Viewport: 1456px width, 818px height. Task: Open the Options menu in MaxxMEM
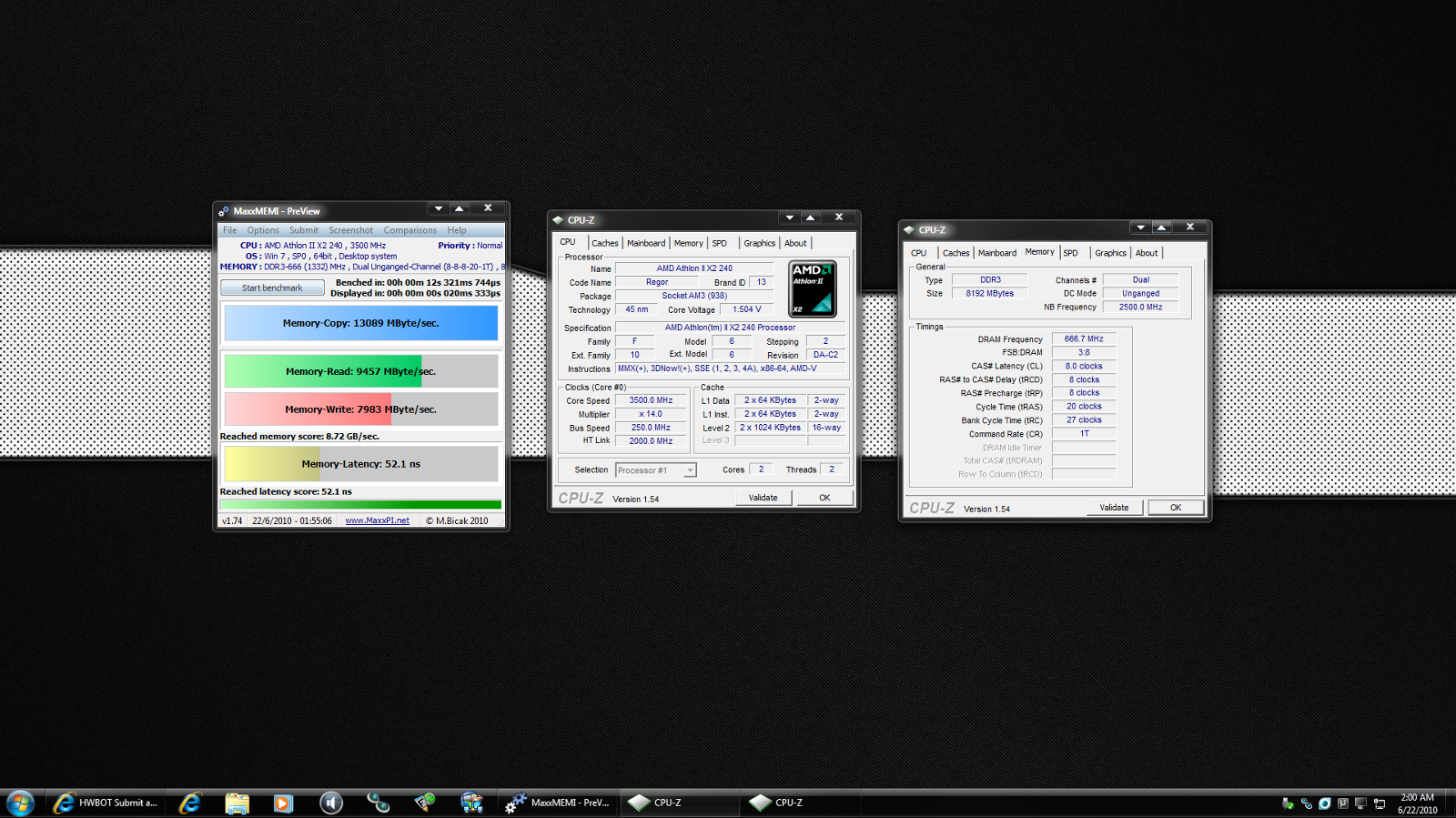(x=263, y=231)
